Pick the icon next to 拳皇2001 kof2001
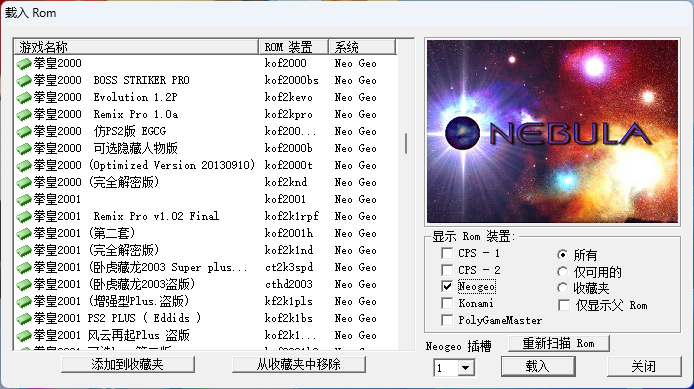Screen dimensions: 694x389 (x=24, y=200)
